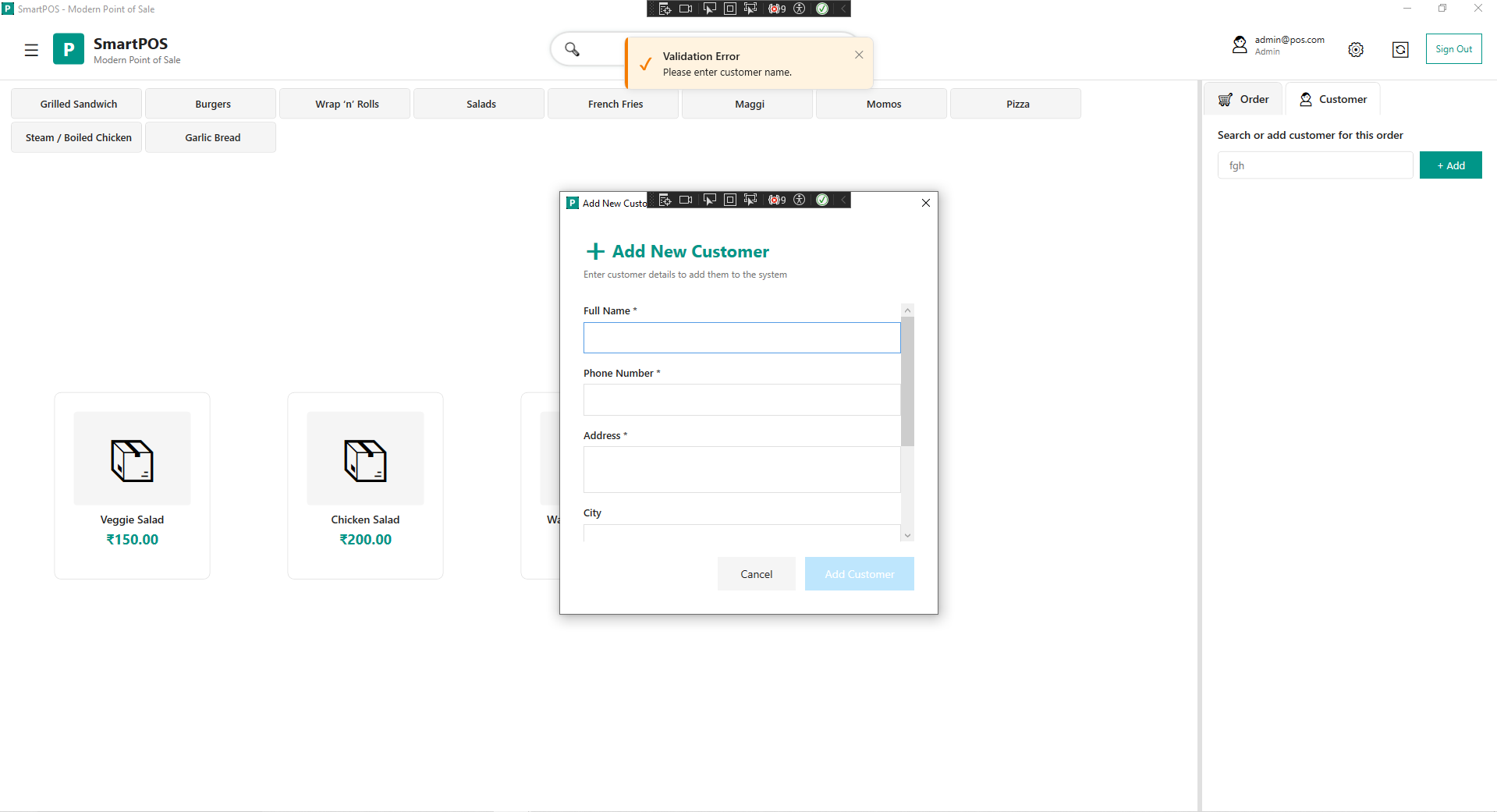Click the admin user avatar icon
Screen dimensions: 1497x812
pyautogui.click(x=1240, y=45)
